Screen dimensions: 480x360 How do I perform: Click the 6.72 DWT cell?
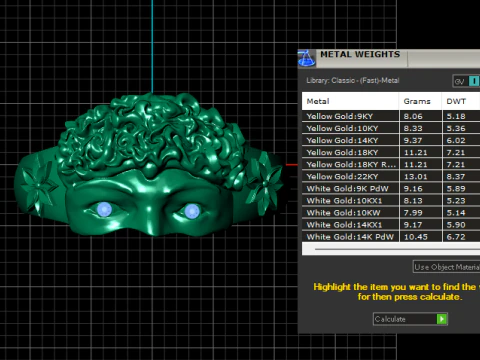[x=461, y=237]
